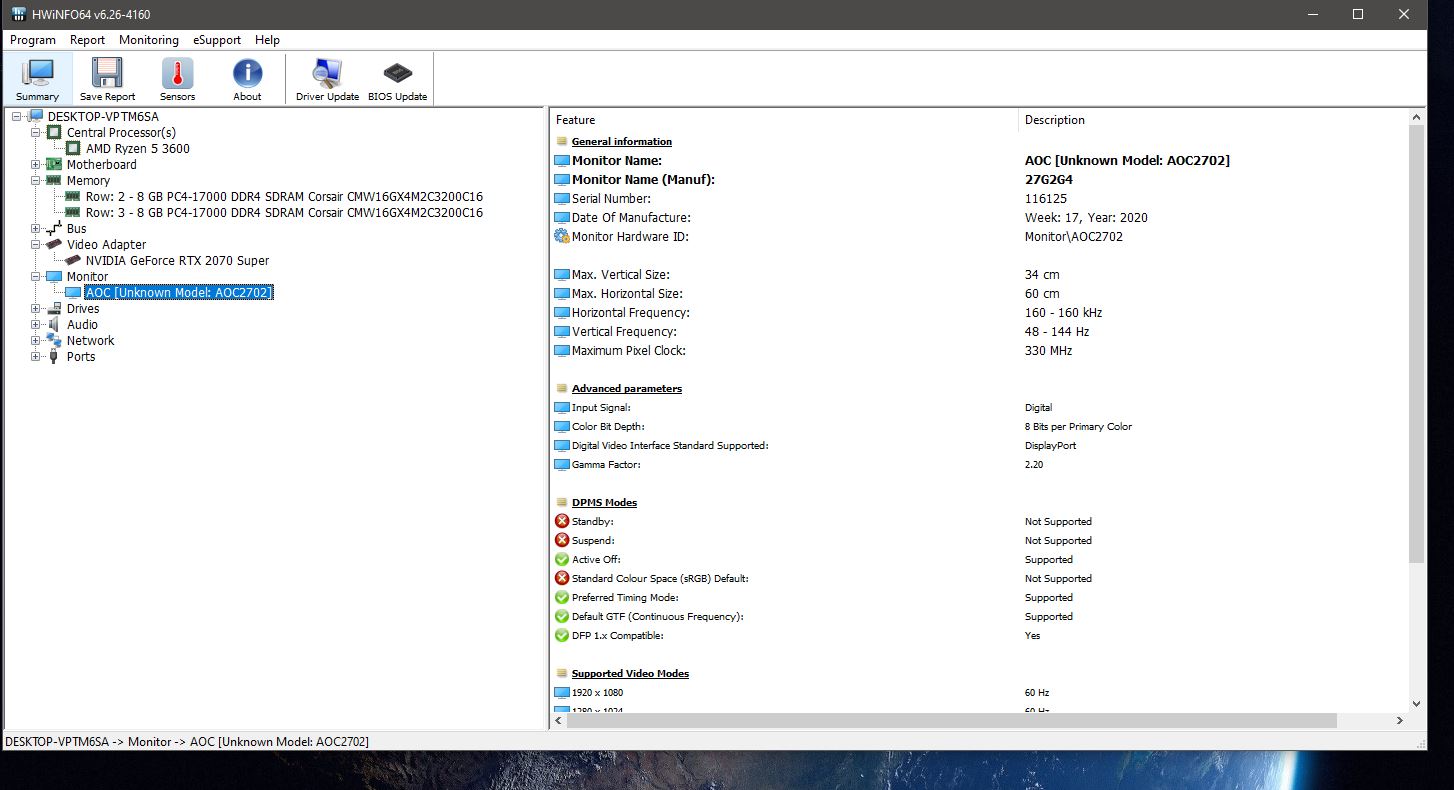Click the Date Of Manufacture value

[1086, 218]
